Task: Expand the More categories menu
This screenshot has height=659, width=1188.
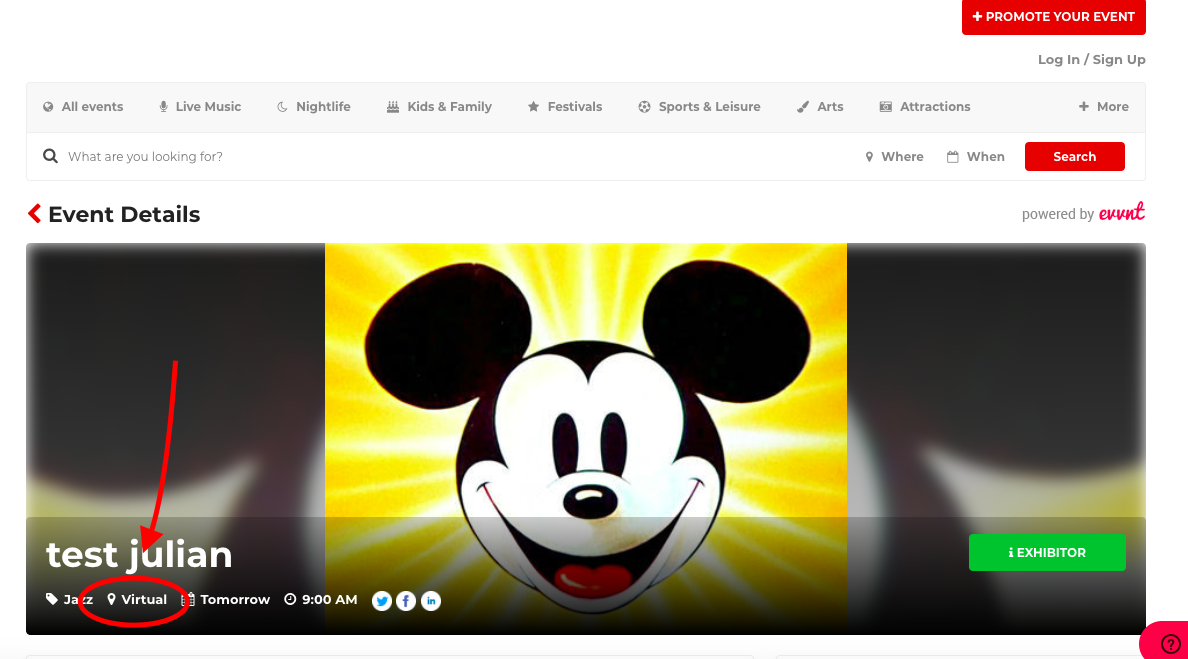Action: [1104, 107]
